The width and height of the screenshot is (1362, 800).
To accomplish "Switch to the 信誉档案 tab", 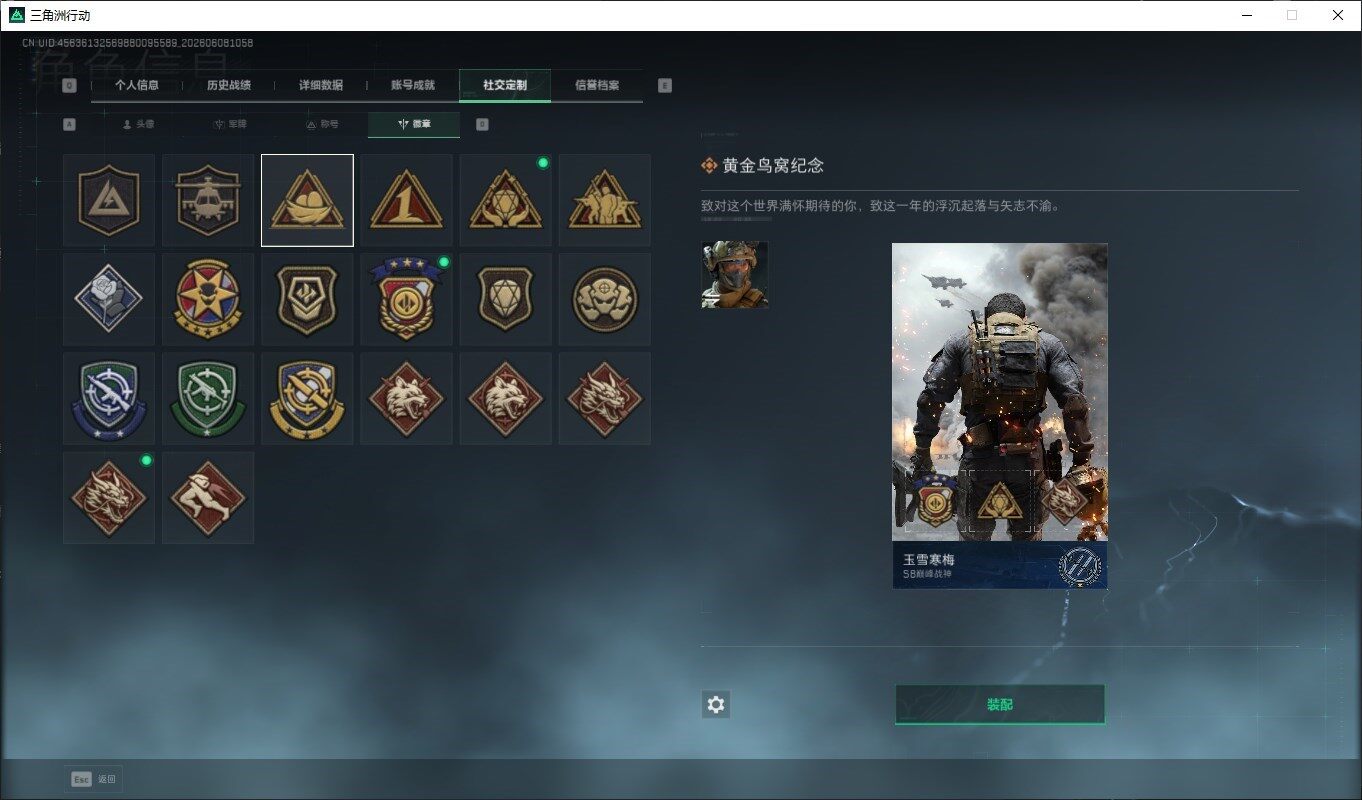I will 597,86.
